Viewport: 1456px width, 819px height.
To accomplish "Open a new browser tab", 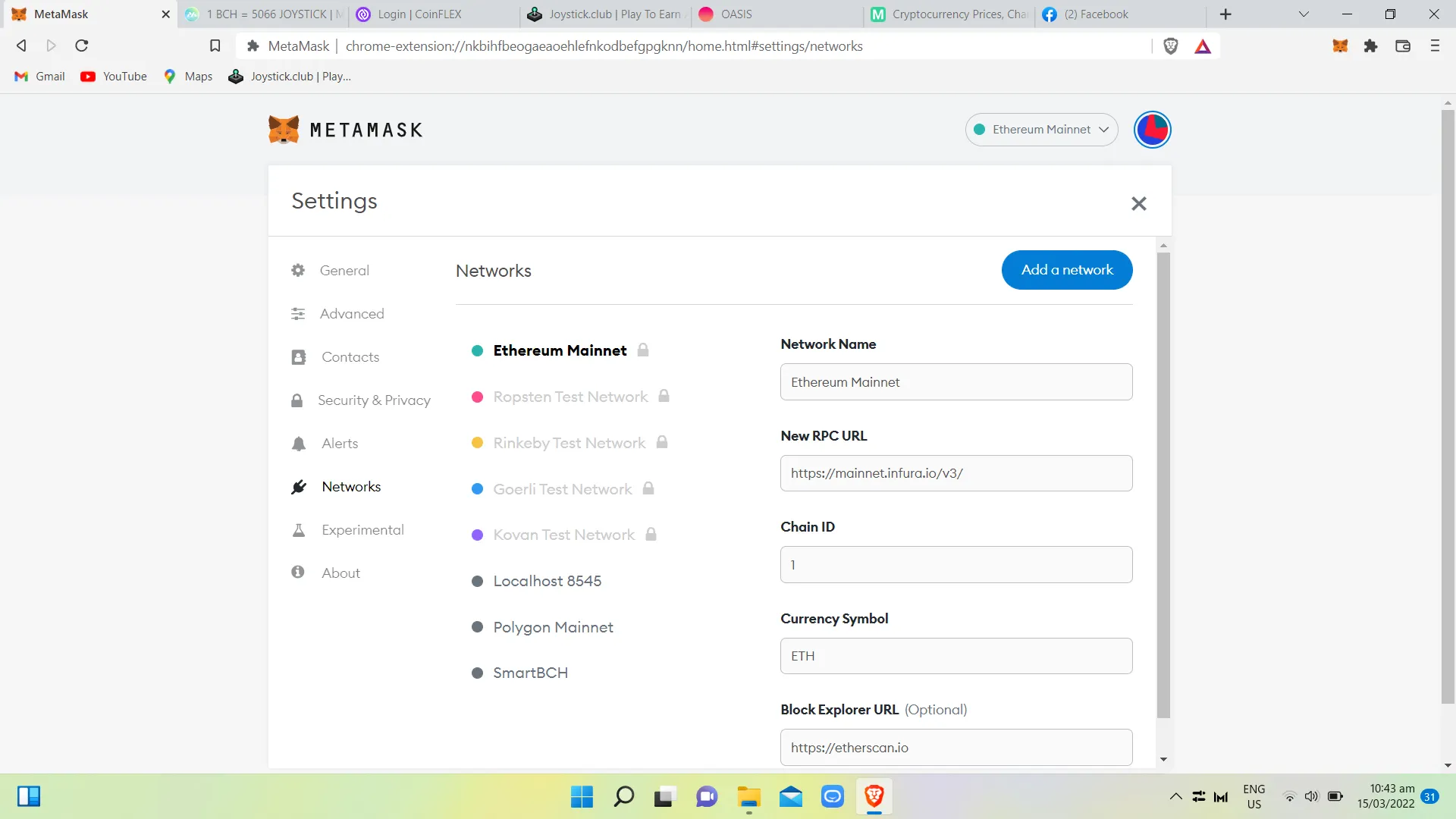I will (x=1225, y=14).
